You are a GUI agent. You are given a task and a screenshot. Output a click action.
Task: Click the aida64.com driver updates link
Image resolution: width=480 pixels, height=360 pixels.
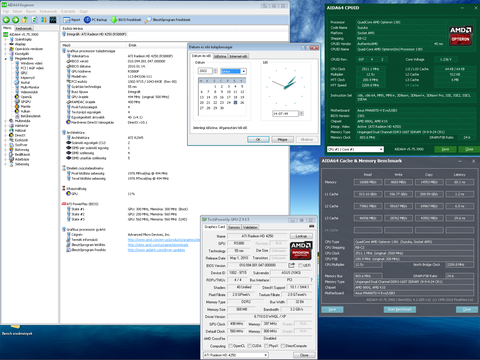coord(156,250)
